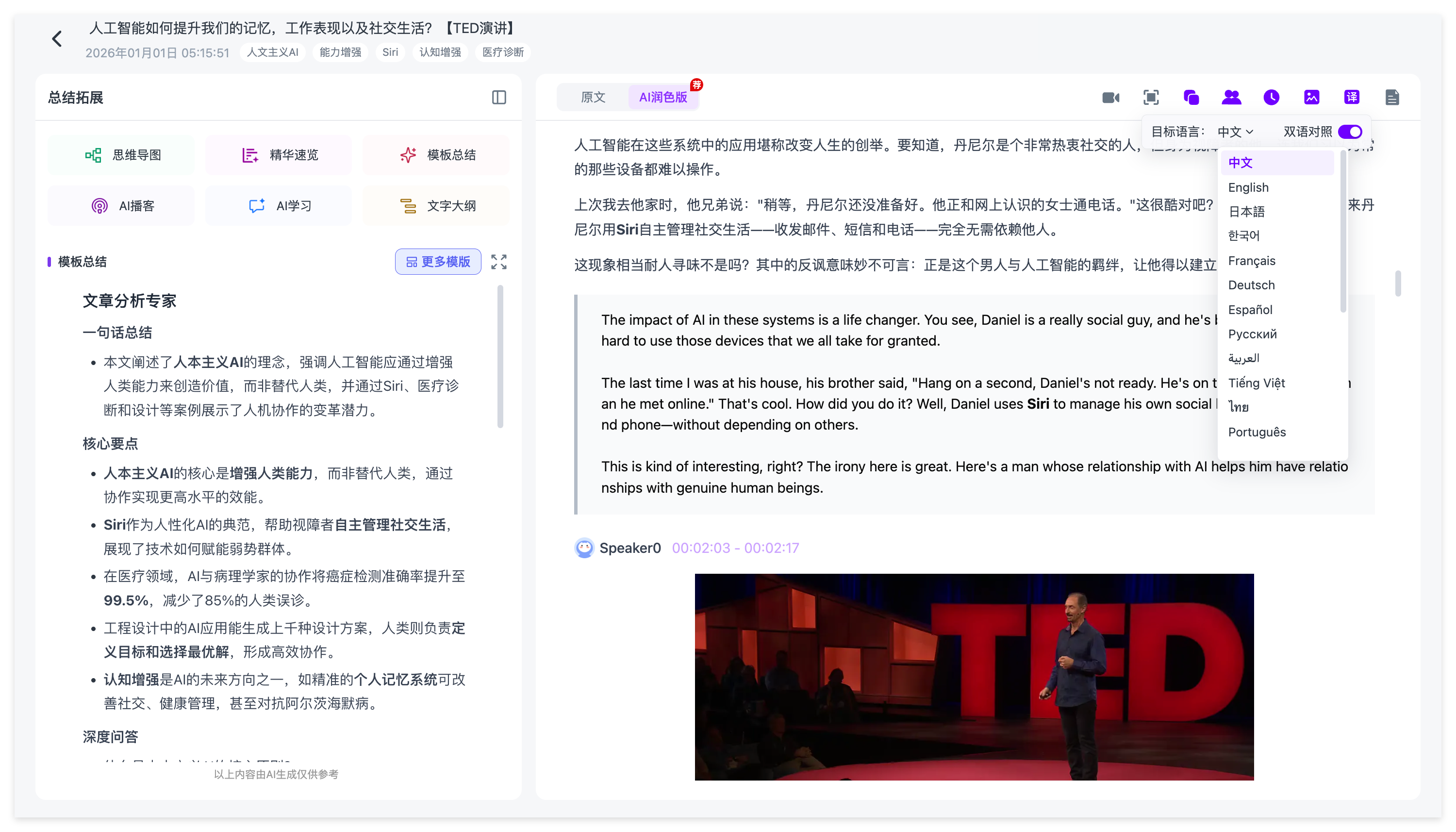Select English in the language list
The height and width of the screenshot is (832, 1456).
click(1277, 187)
